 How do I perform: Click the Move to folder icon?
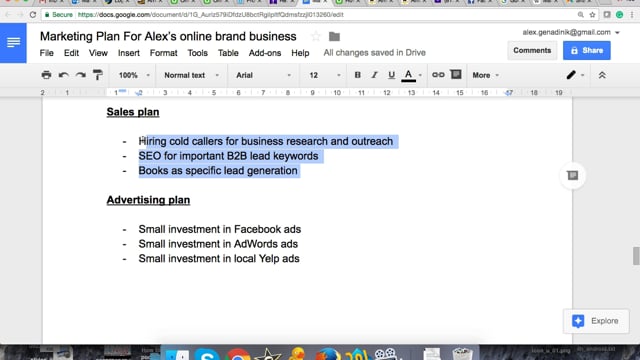coord(334,37)
